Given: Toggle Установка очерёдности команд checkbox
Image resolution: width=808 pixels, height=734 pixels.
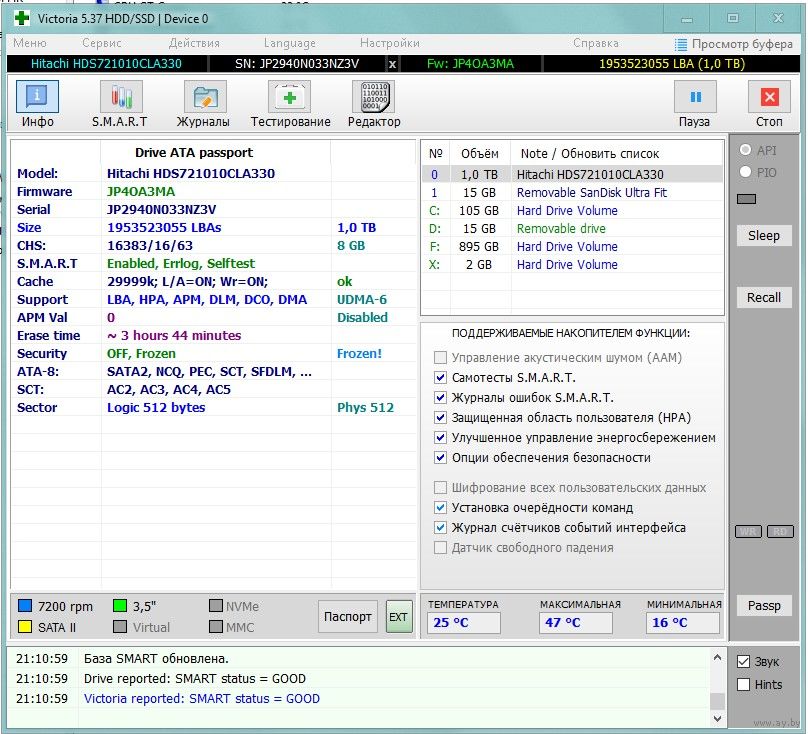Looking at the screenshot, I should (440, 507).
